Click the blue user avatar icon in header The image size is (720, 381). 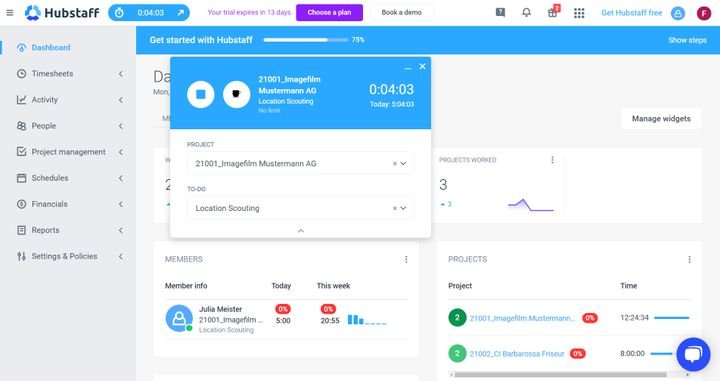tap(678, 13)
